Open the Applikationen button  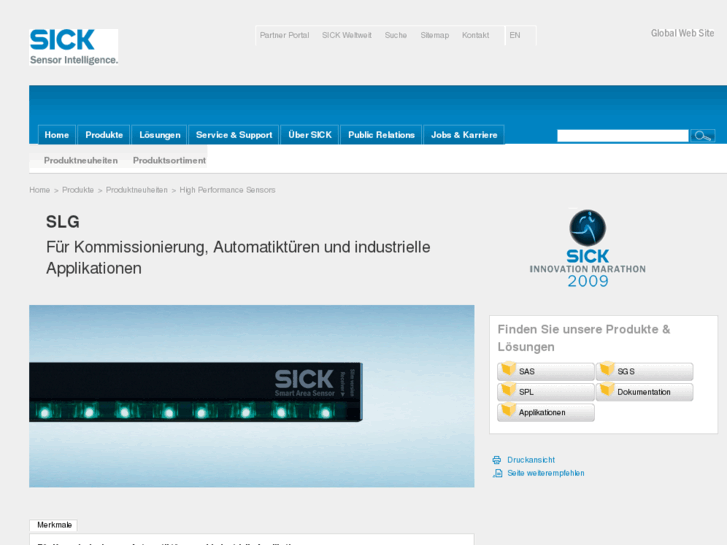click(x=546, y=412)
